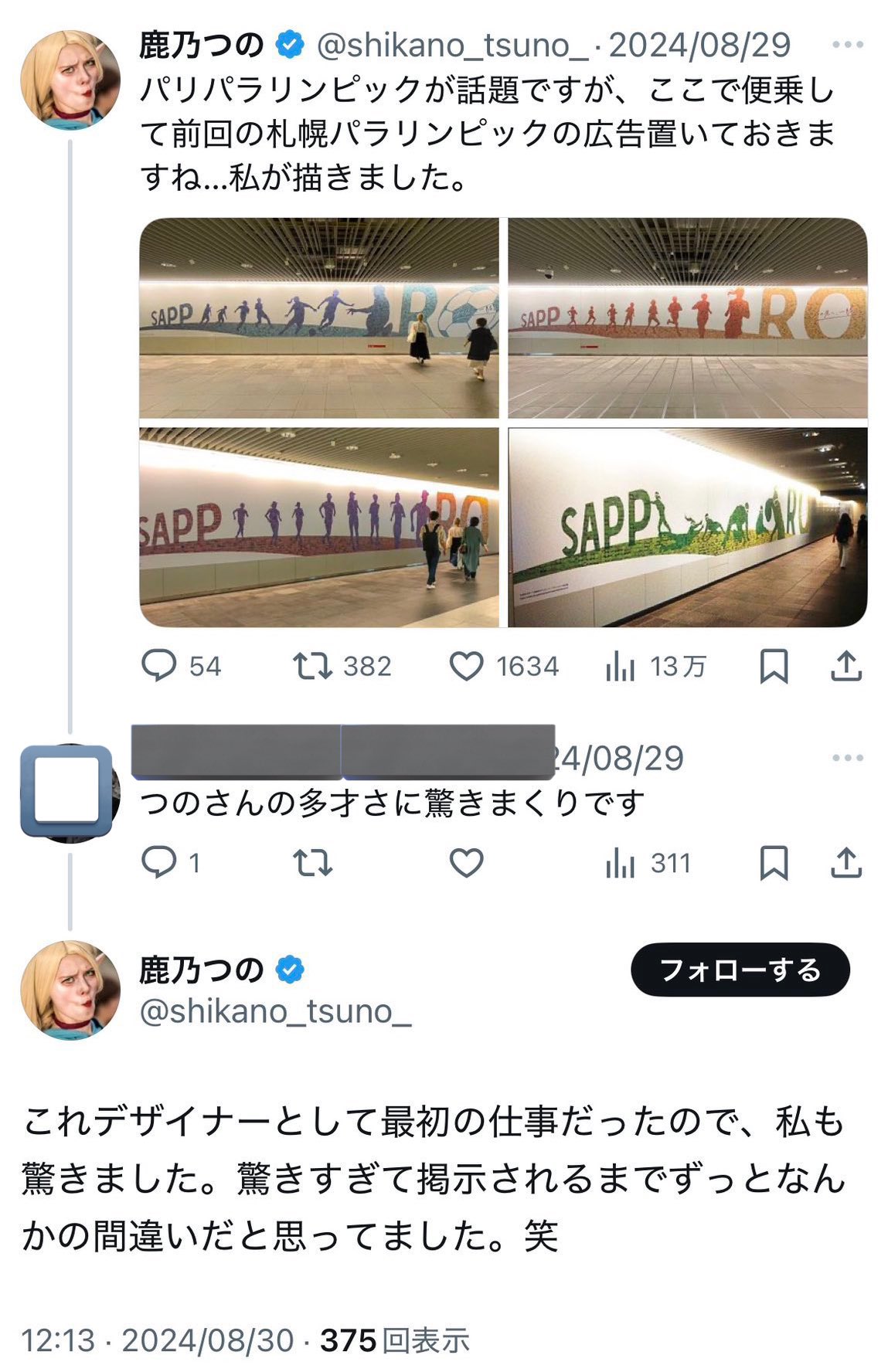Like the post with 1634 likes
Screen dimensions: 888x1372
466,666
